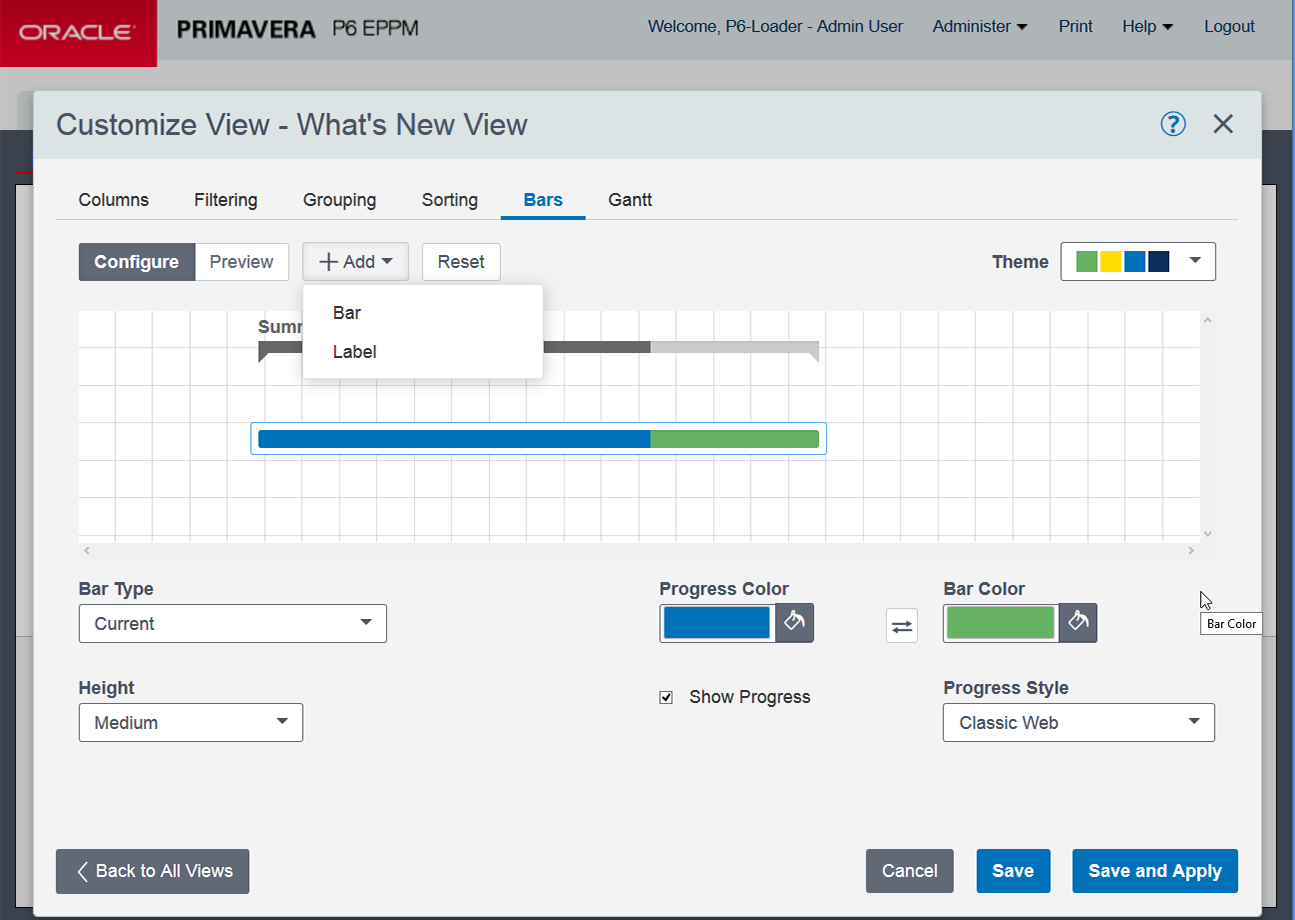Switch to Preview mode

[242, 261]
